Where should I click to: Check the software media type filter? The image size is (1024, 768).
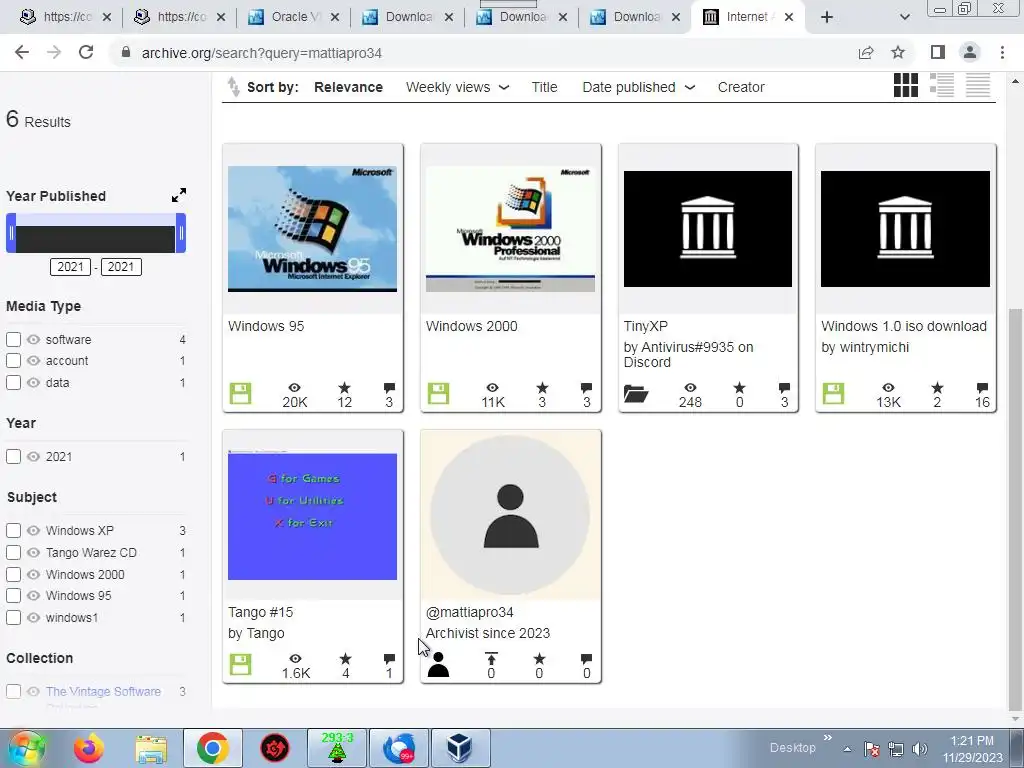coord(13,340)
